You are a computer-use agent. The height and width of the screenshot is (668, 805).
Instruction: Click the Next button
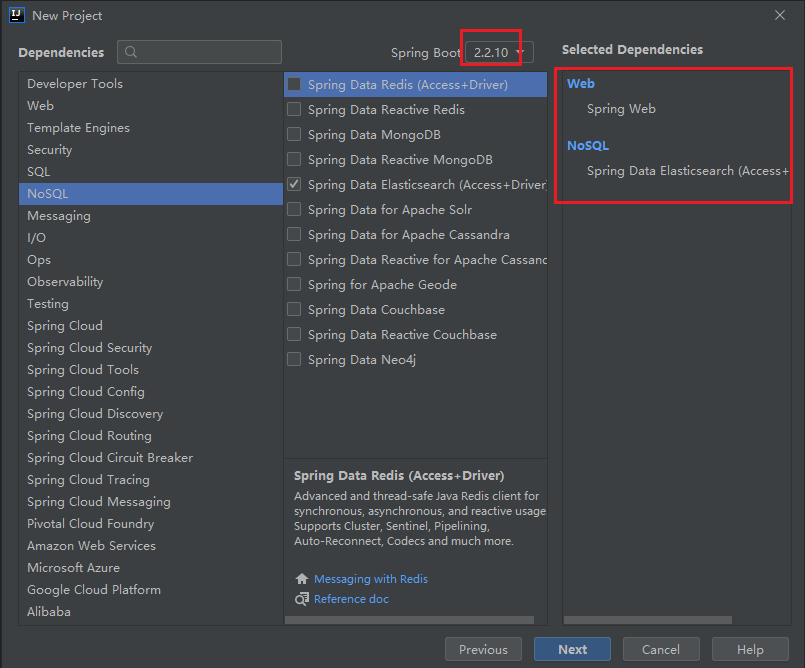(572, 650)
